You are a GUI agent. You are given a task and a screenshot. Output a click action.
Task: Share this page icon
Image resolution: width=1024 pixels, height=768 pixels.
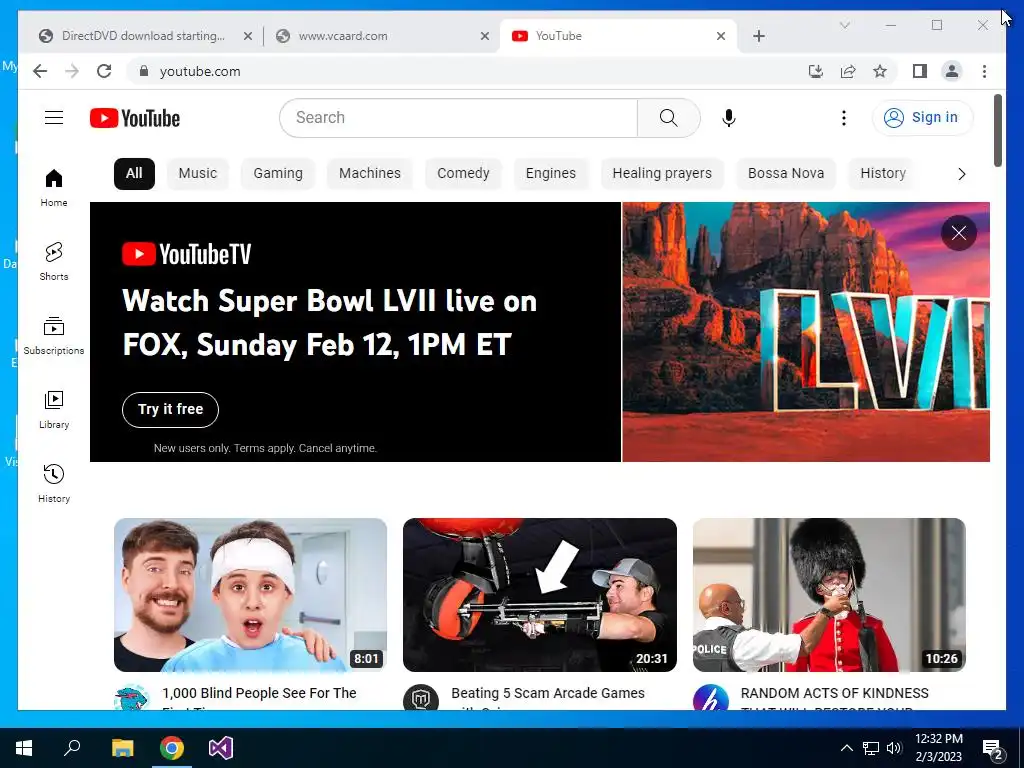click(848, 71)
